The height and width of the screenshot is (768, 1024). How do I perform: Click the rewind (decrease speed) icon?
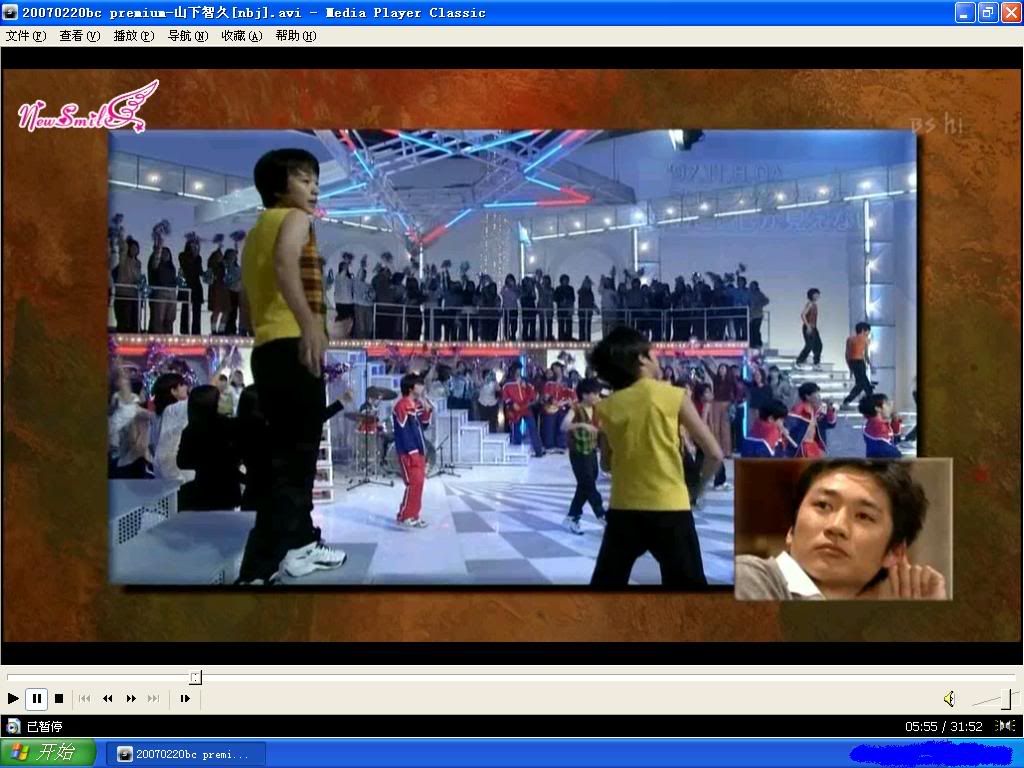[108, 699]
